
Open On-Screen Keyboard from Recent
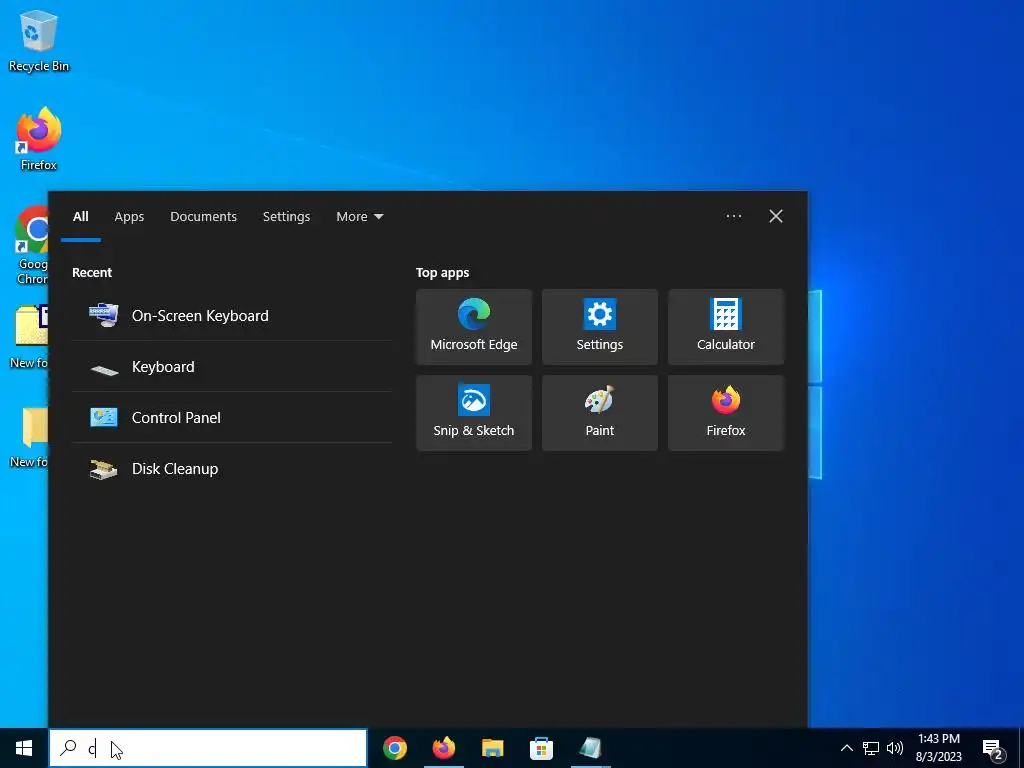(x=232, y=315)
